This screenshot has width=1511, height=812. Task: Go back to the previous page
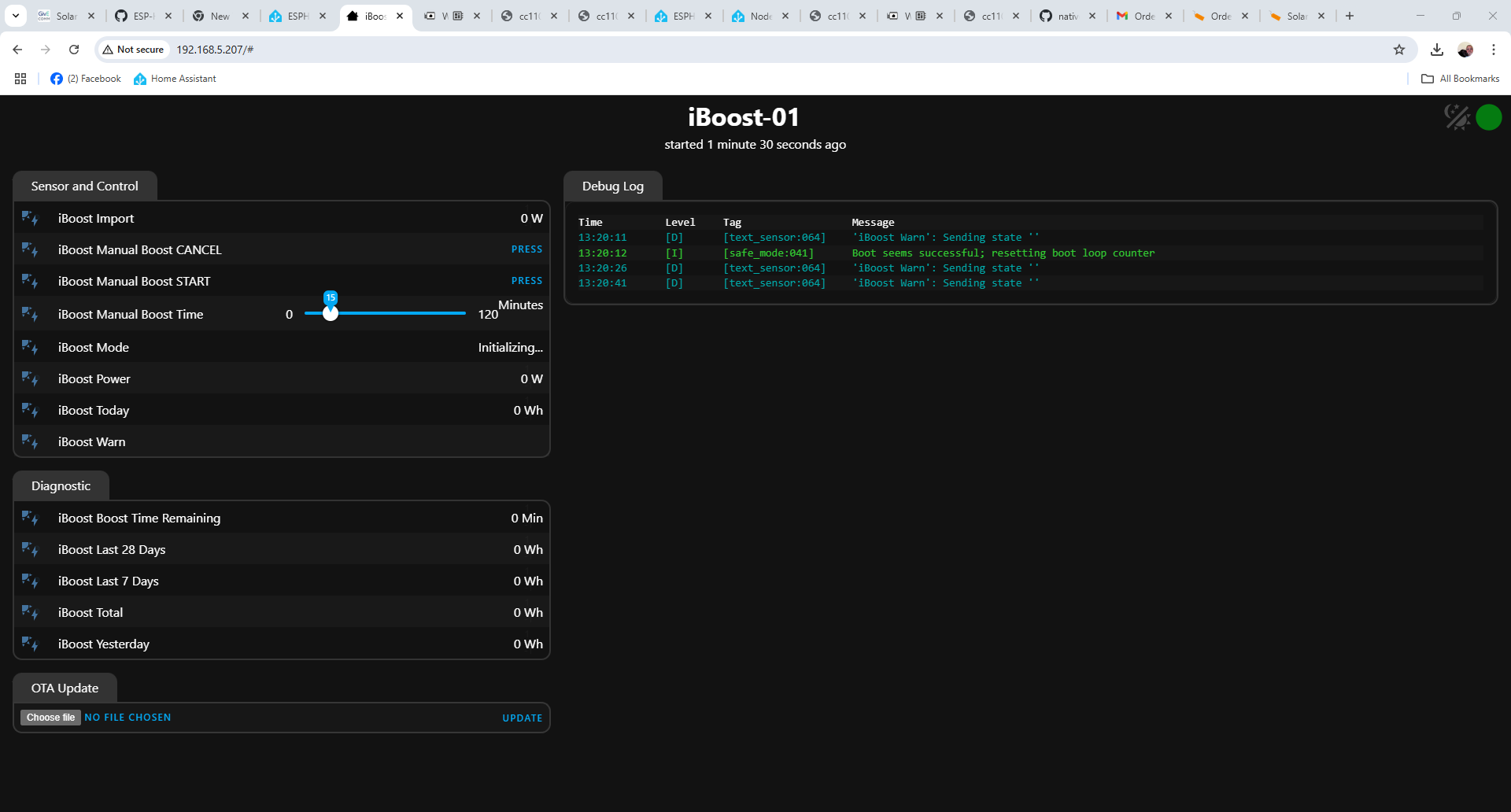(17, 50)
